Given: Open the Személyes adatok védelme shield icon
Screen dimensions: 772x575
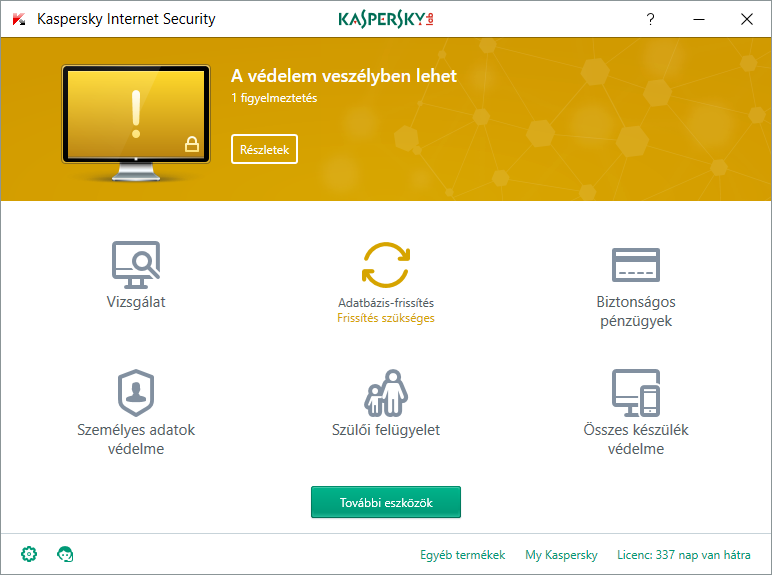Looking at the screenshot, I should pos(136,393).
